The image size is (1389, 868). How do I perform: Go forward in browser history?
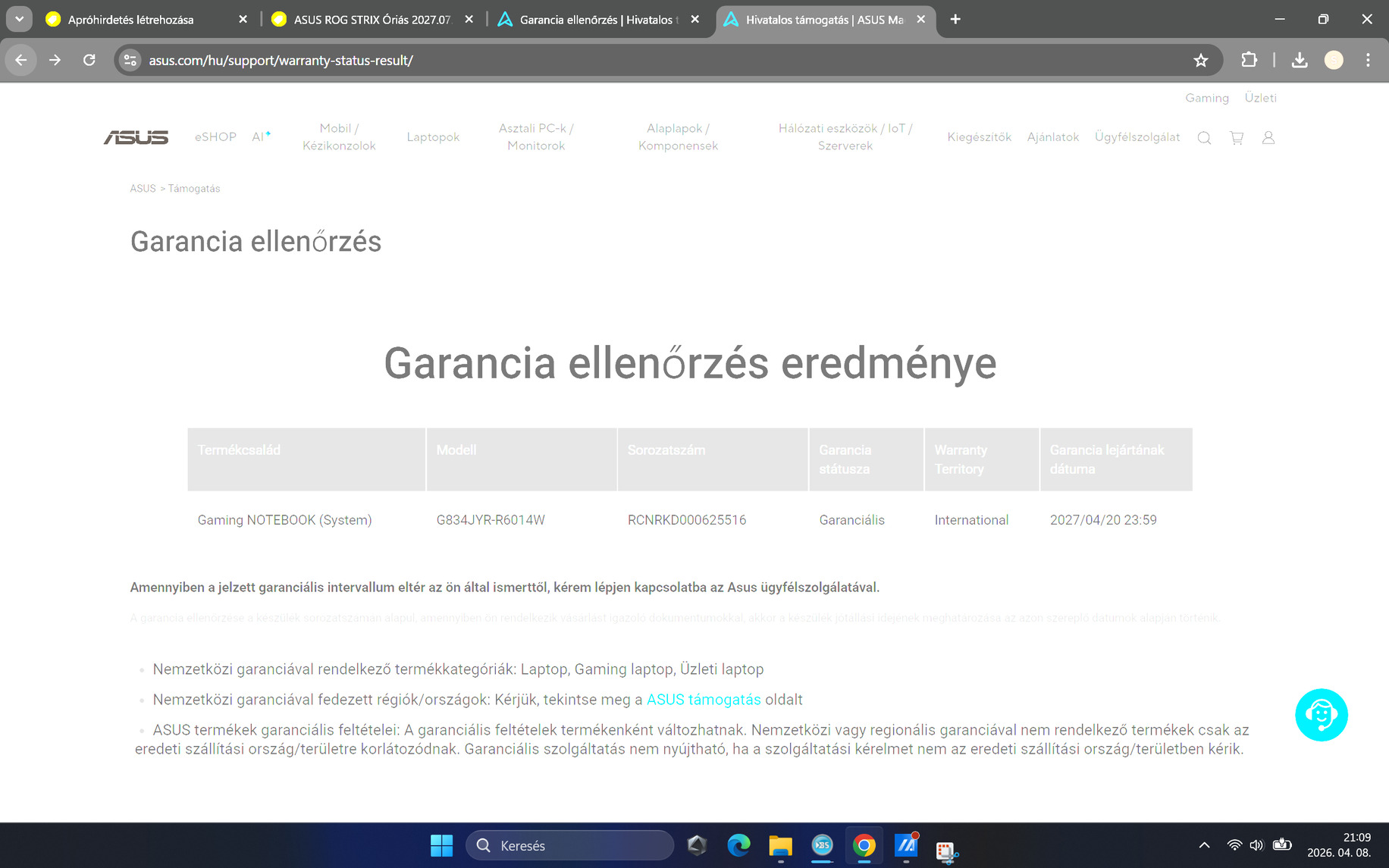(x=55, y=60)
